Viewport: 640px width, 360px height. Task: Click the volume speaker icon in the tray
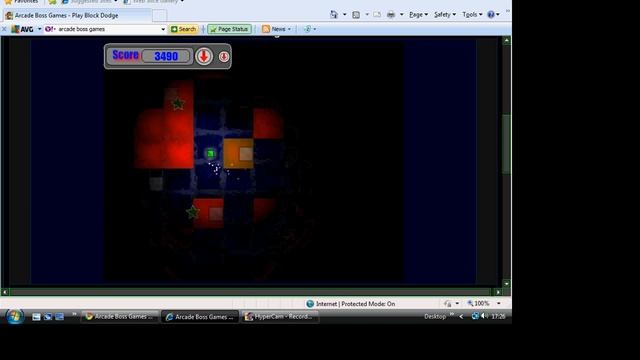(484, 316)
